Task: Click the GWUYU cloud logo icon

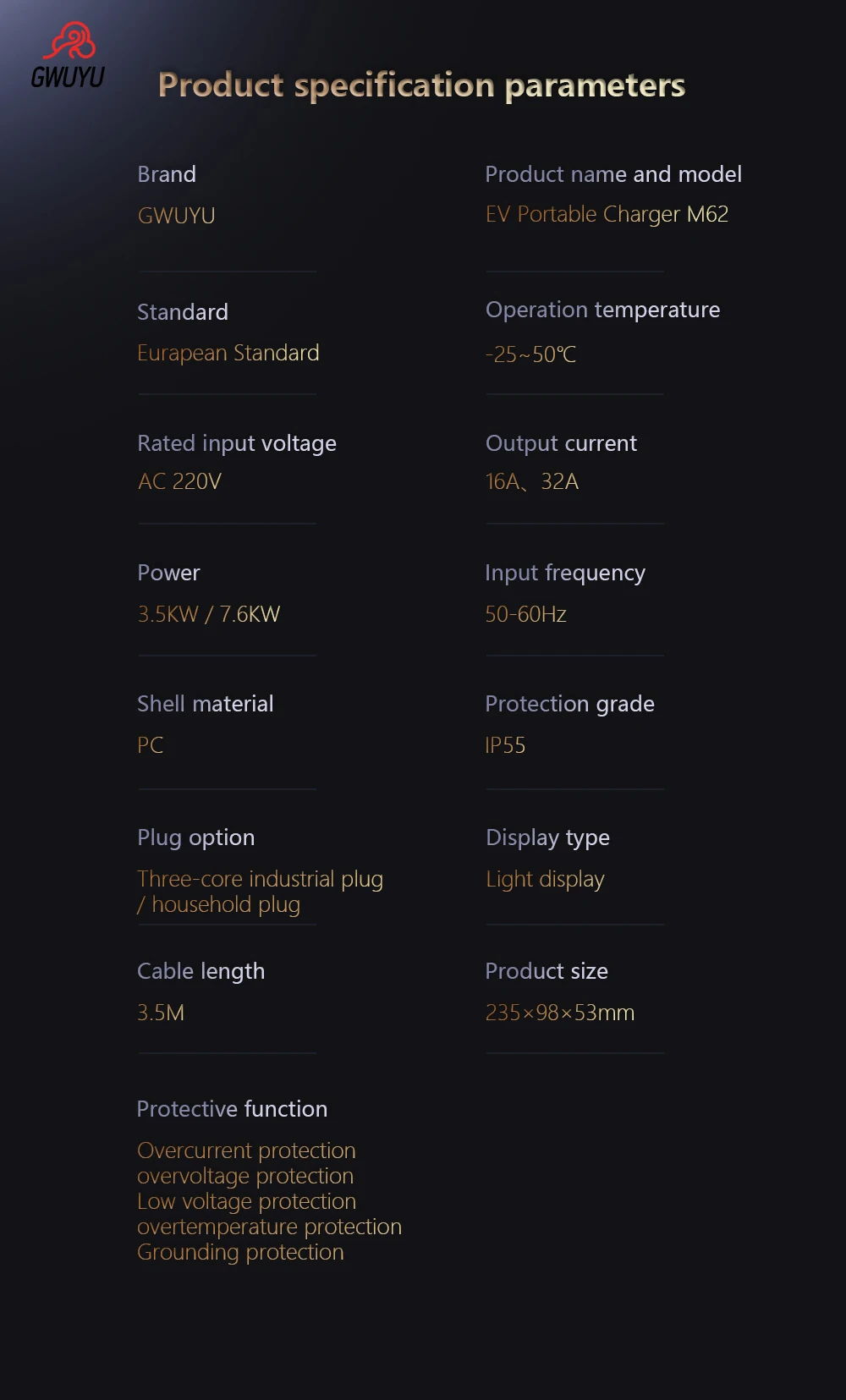Action: (x=69, y=40)
